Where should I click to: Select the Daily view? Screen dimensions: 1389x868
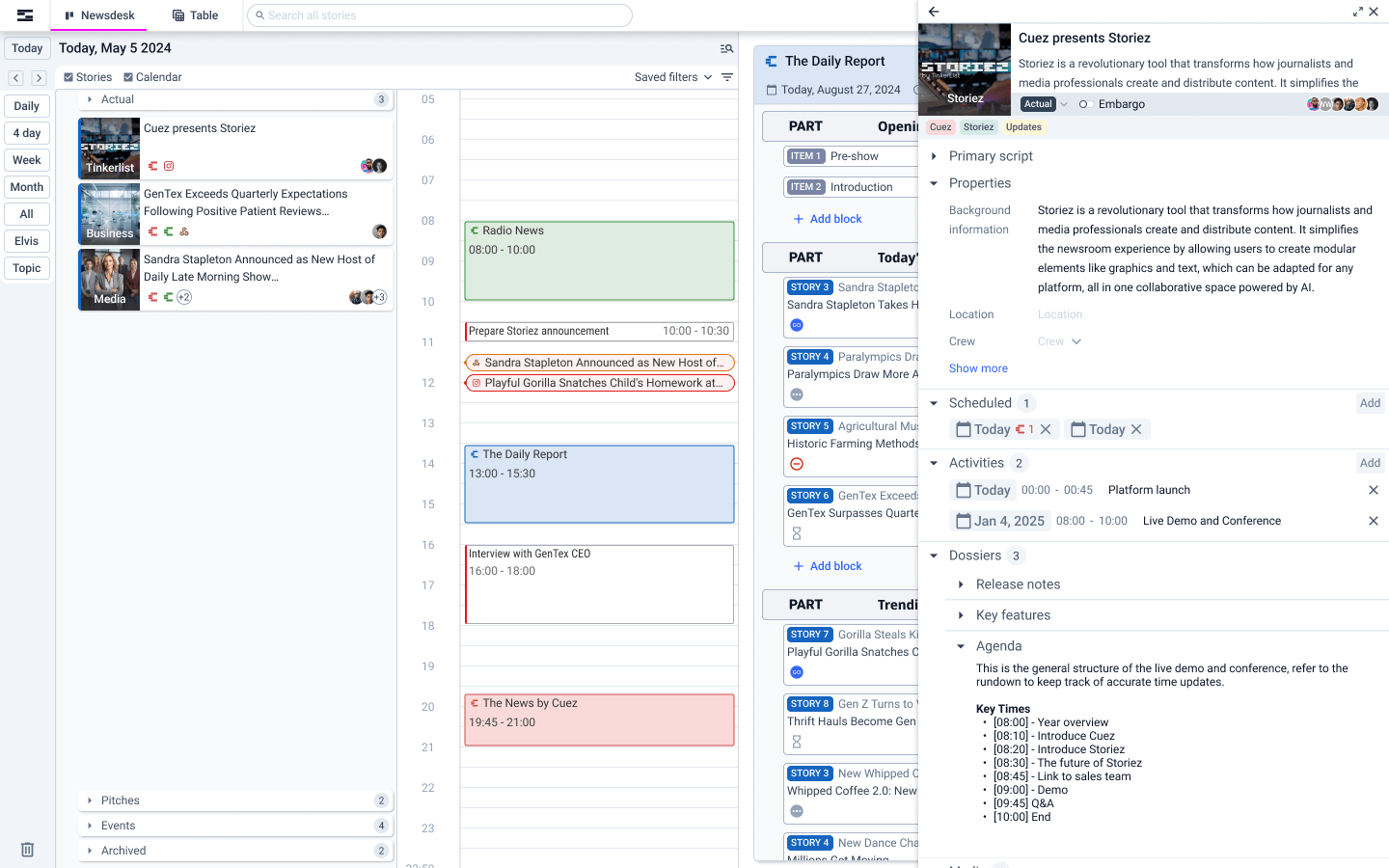pyautogui.click(x=27, y=106)
